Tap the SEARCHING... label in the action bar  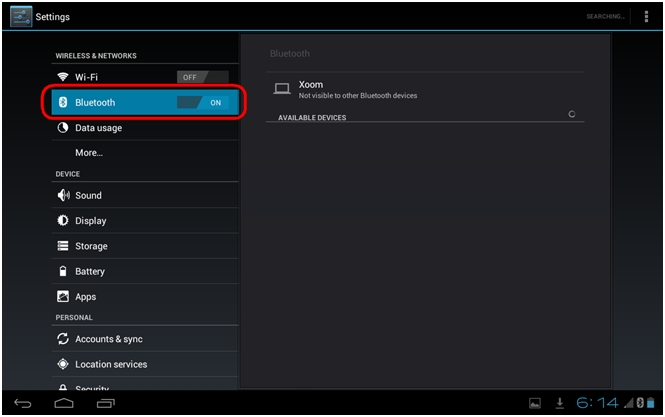tap(605, 17)
